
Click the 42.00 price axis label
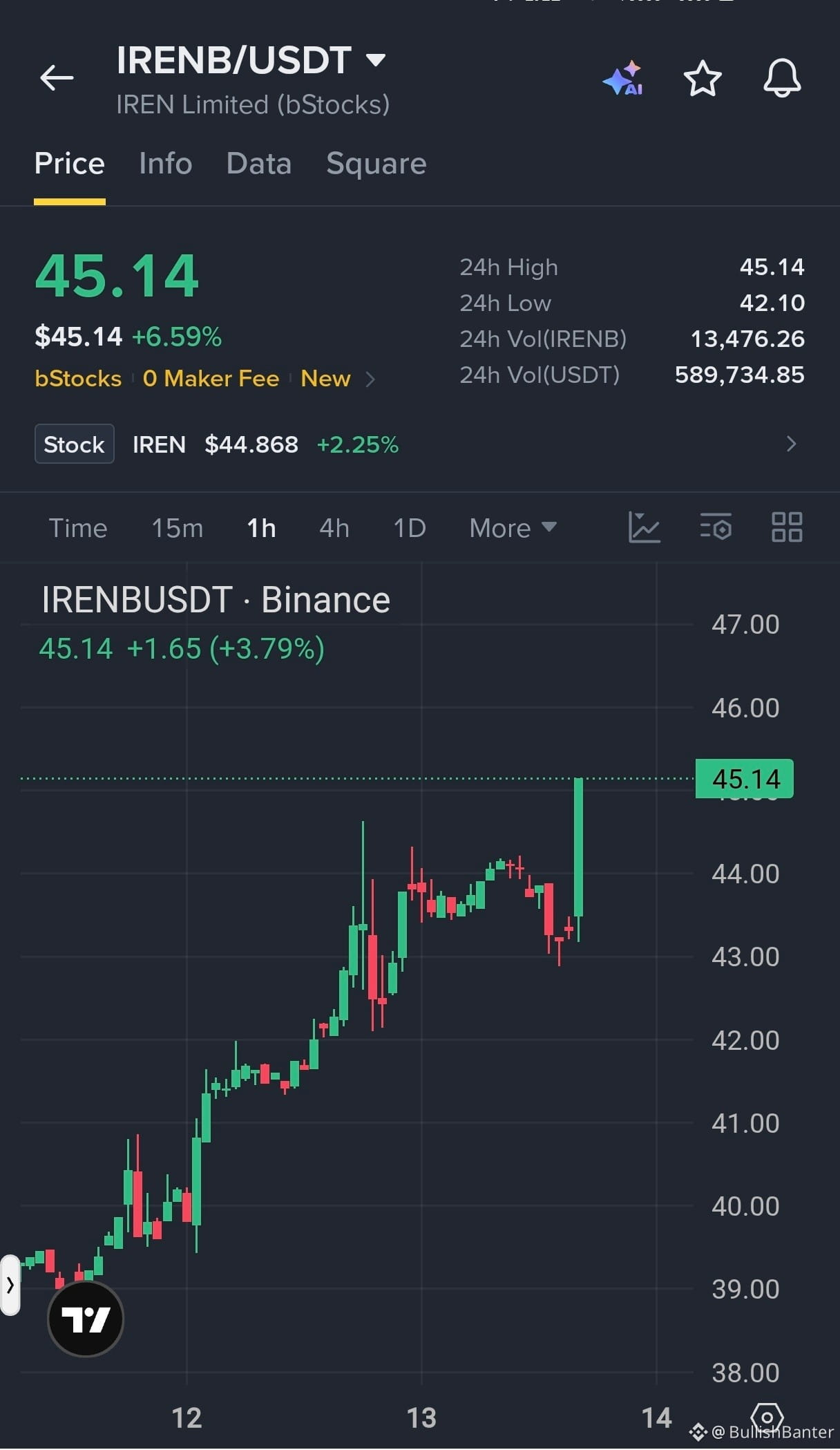click(x=745, y=1040)
